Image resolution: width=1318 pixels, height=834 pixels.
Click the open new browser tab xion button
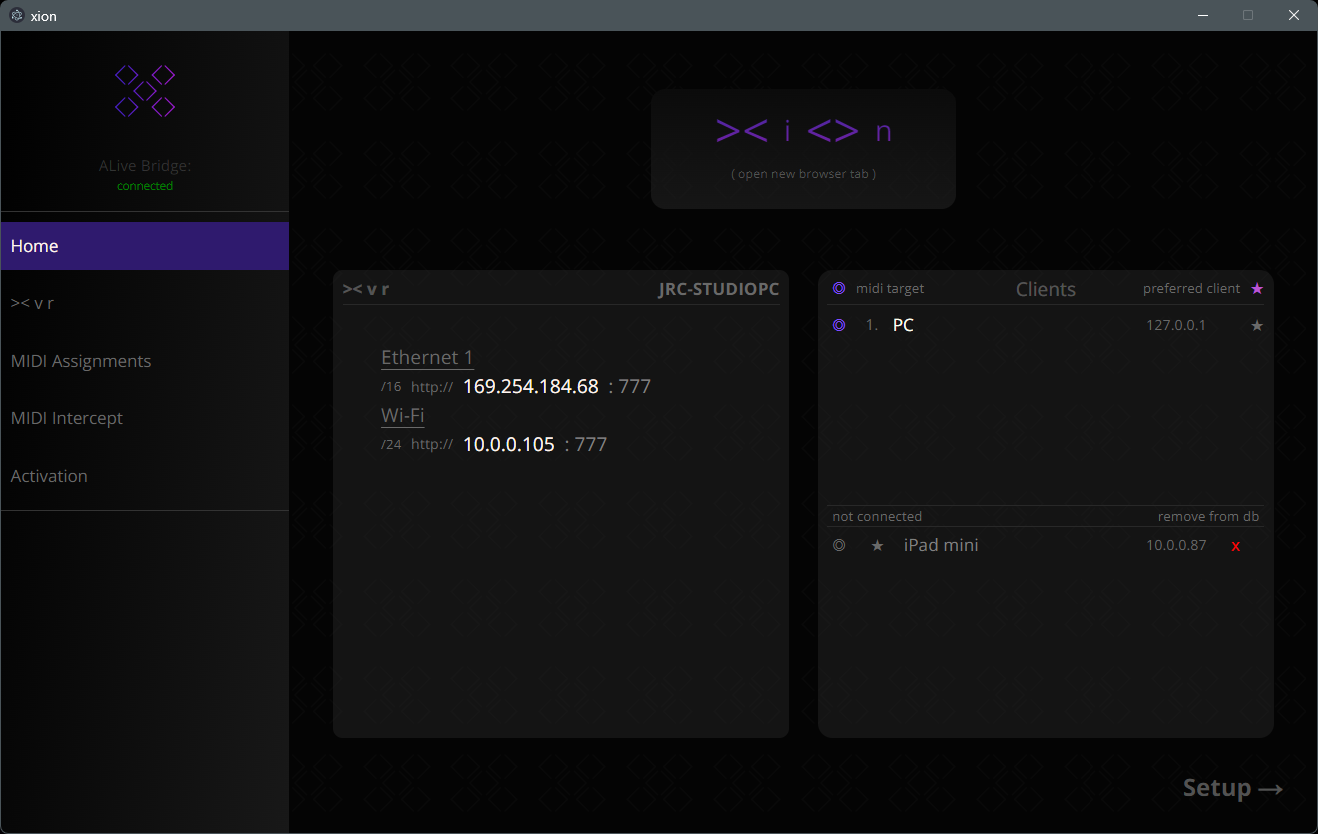tap(803, 148)
